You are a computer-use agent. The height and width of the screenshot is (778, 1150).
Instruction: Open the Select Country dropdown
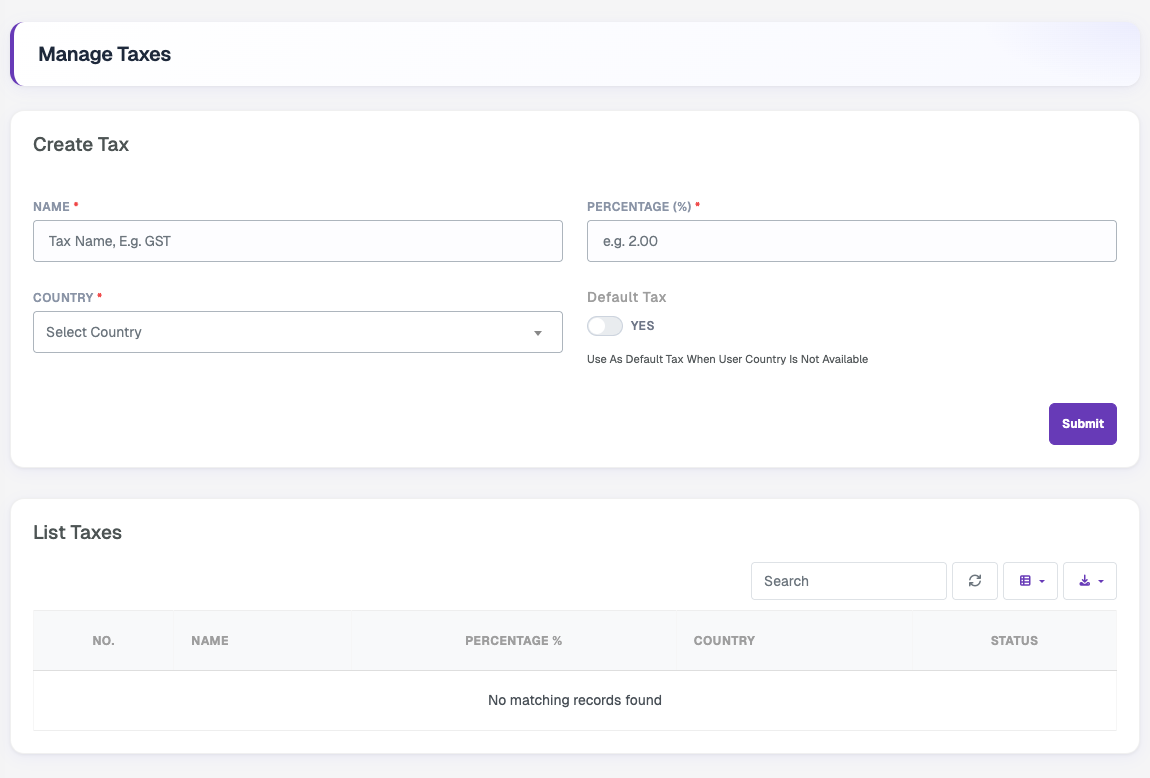tap(298, 332)
